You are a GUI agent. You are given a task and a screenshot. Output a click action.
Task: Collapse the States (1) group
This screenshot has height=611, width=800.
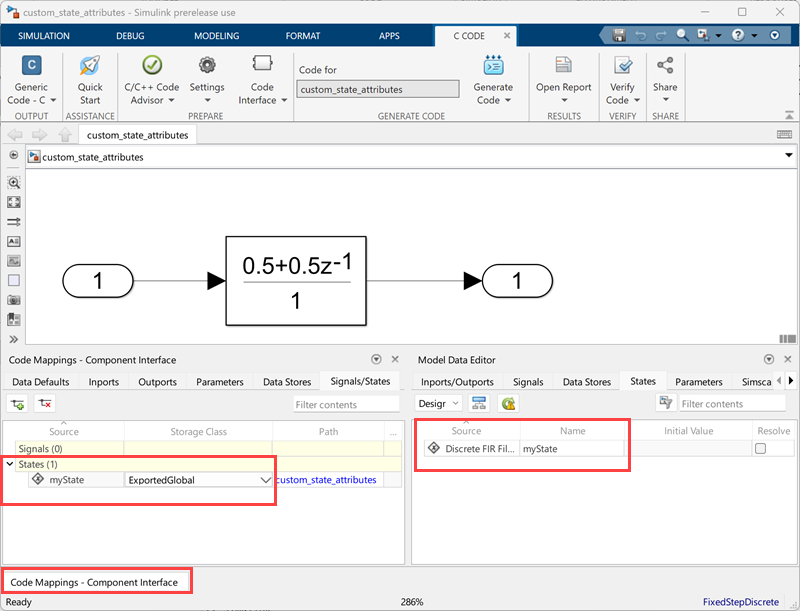[10, 463]
